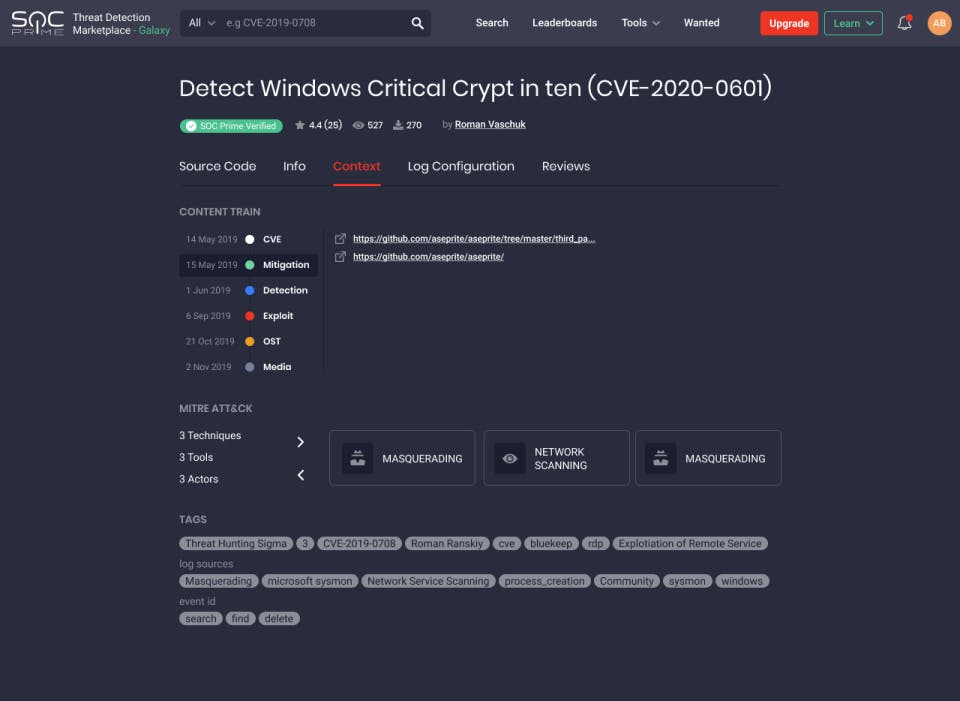Screen dimensions: 960x701
Task: Select the orange OST timeline dot
Action: coord(250,342)
